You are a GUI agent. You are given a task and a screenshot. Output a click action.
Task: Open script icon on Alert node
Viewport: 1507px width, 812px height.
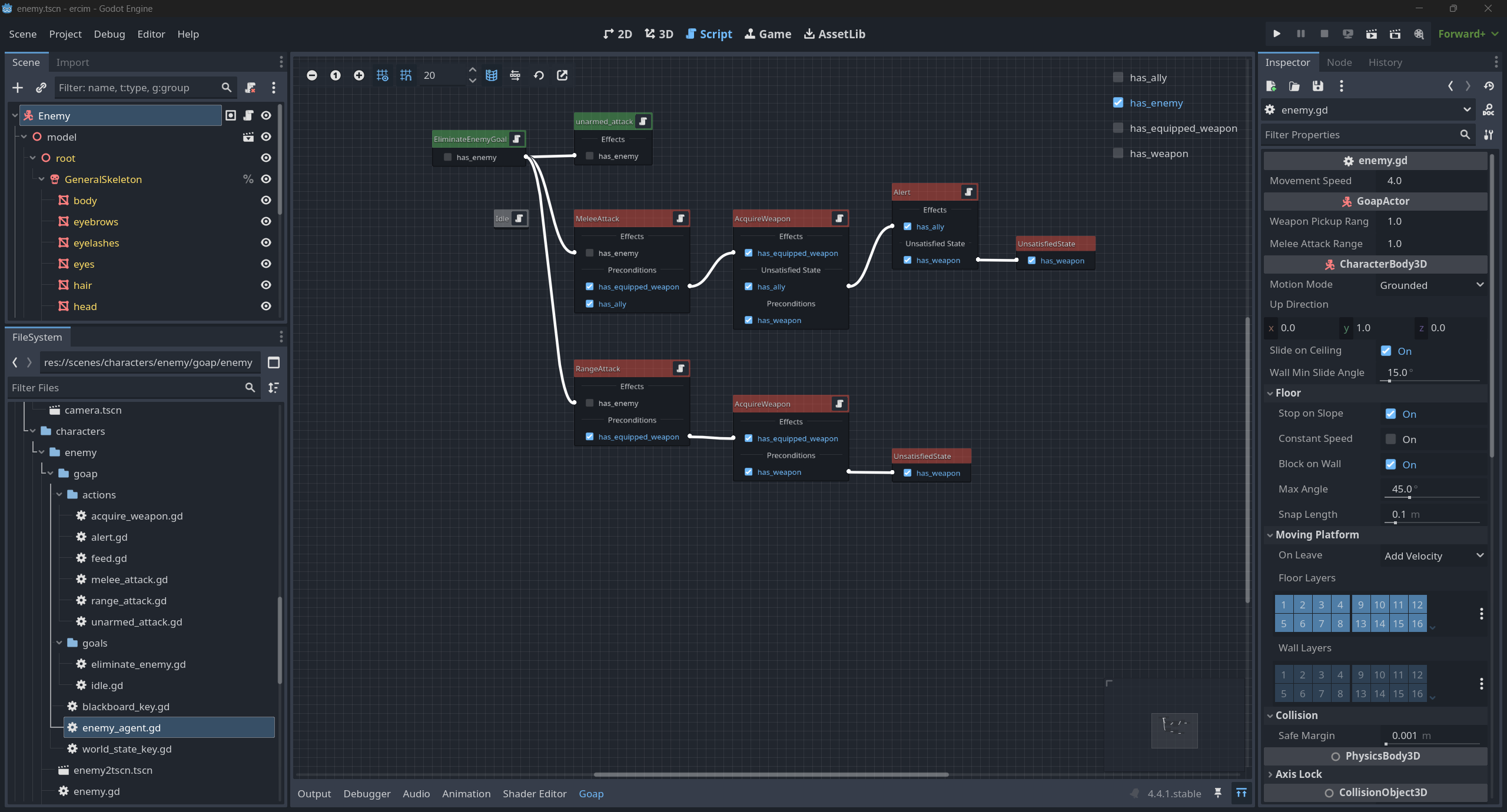tap(968, 192)
